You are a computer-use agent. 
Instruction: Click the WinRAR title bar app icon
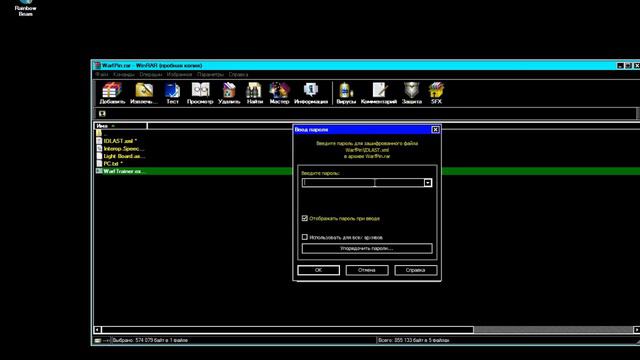coord(98,65)
